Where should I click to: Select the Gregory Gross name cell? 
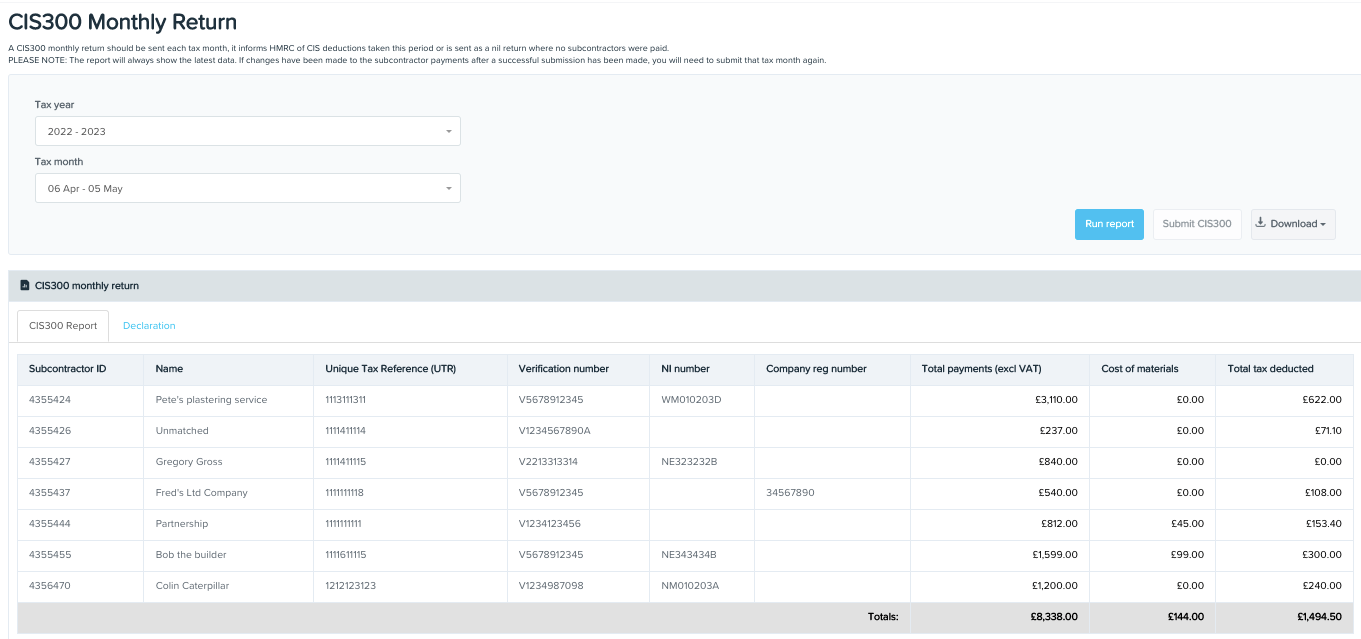pyautogui.click(x=189, y=462)
